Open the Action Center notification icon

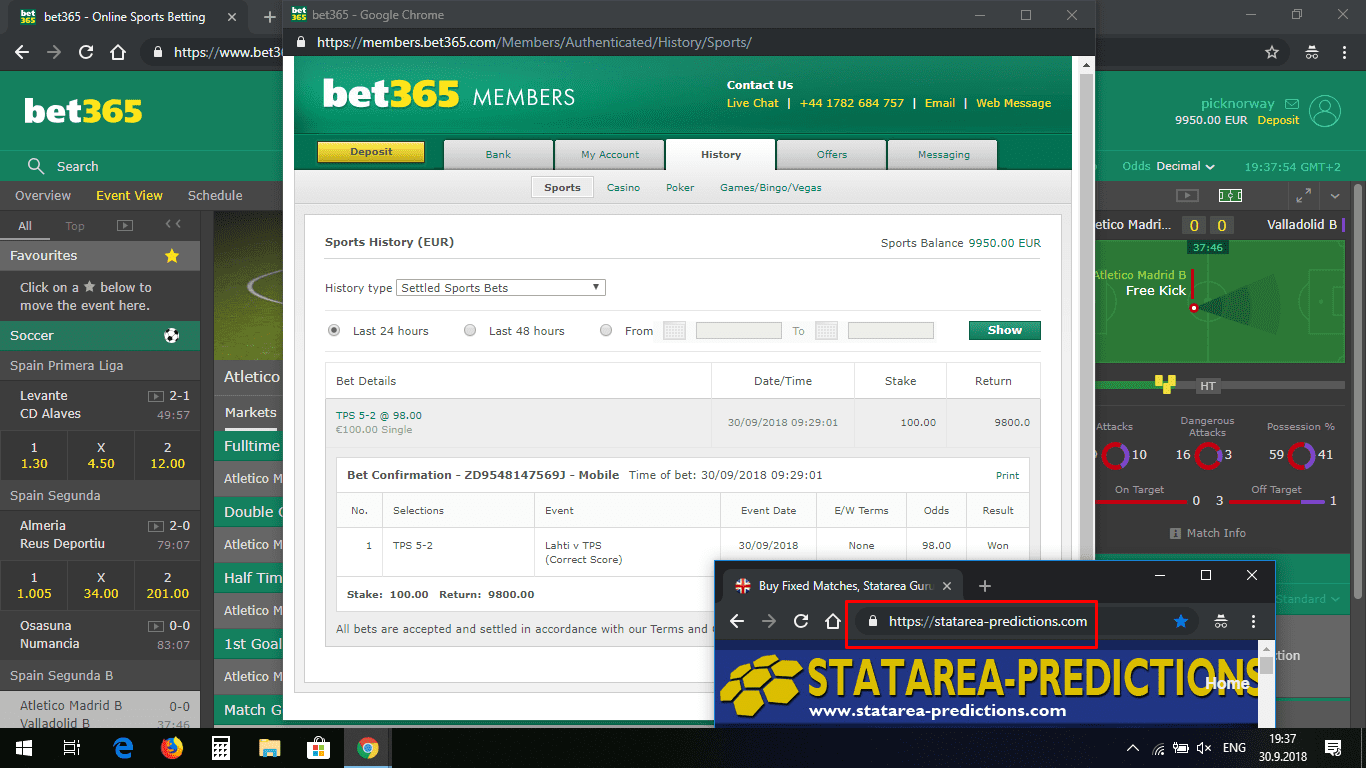(1333, 747)
